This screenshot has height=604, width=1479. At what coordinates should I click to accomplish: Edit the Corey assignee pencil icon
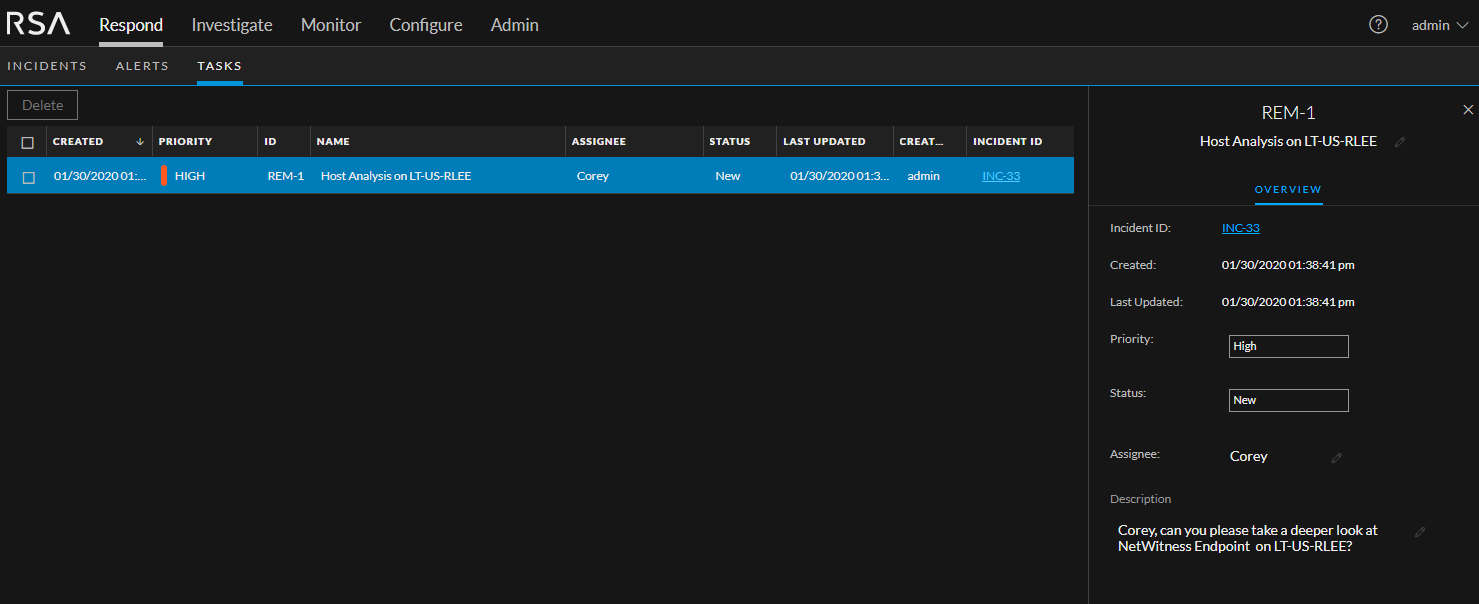pos(1337,457)
